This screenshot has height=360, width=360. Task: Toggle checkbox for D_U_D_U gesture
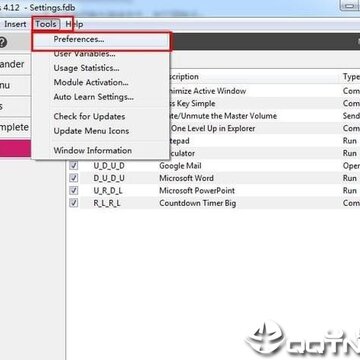(74, 178)
